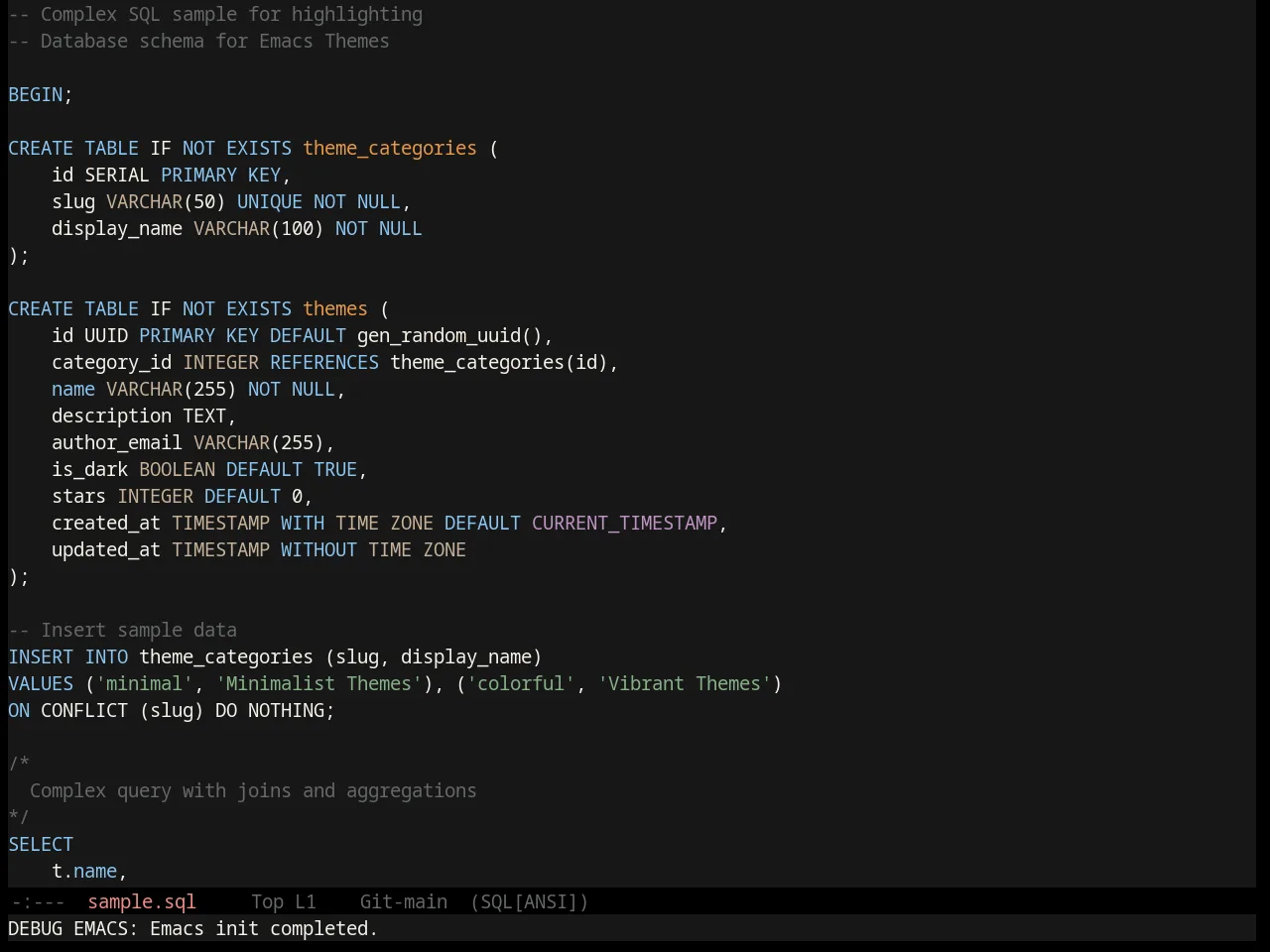Click the mode line status flags -:---

[38, 901]
